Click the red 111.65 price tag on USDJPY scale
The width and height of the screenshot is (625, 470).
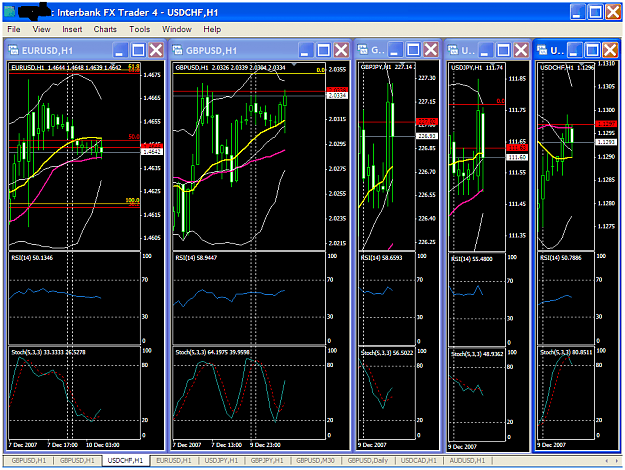click(517, 148)
